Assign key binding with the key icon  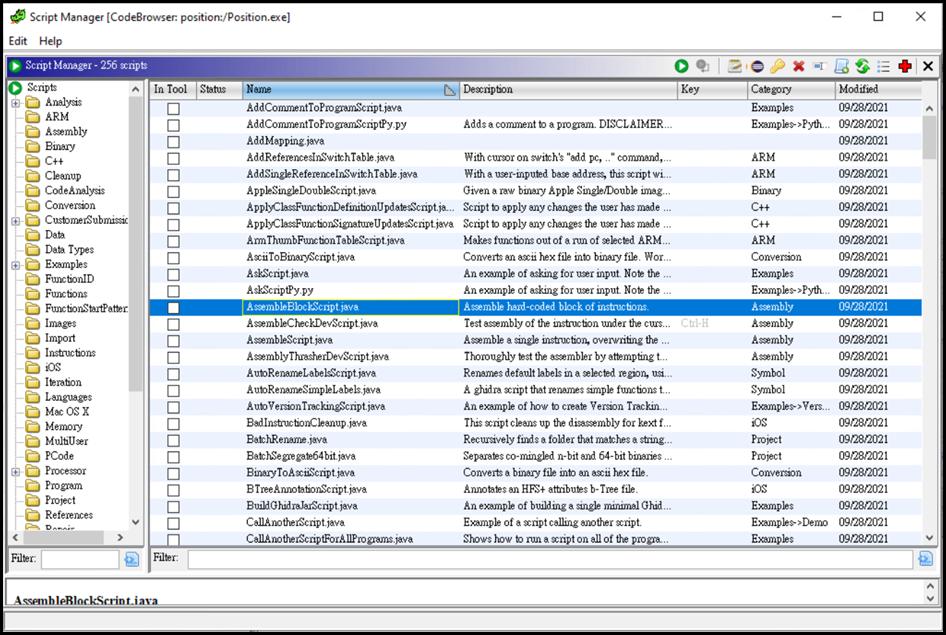[778, 66]
